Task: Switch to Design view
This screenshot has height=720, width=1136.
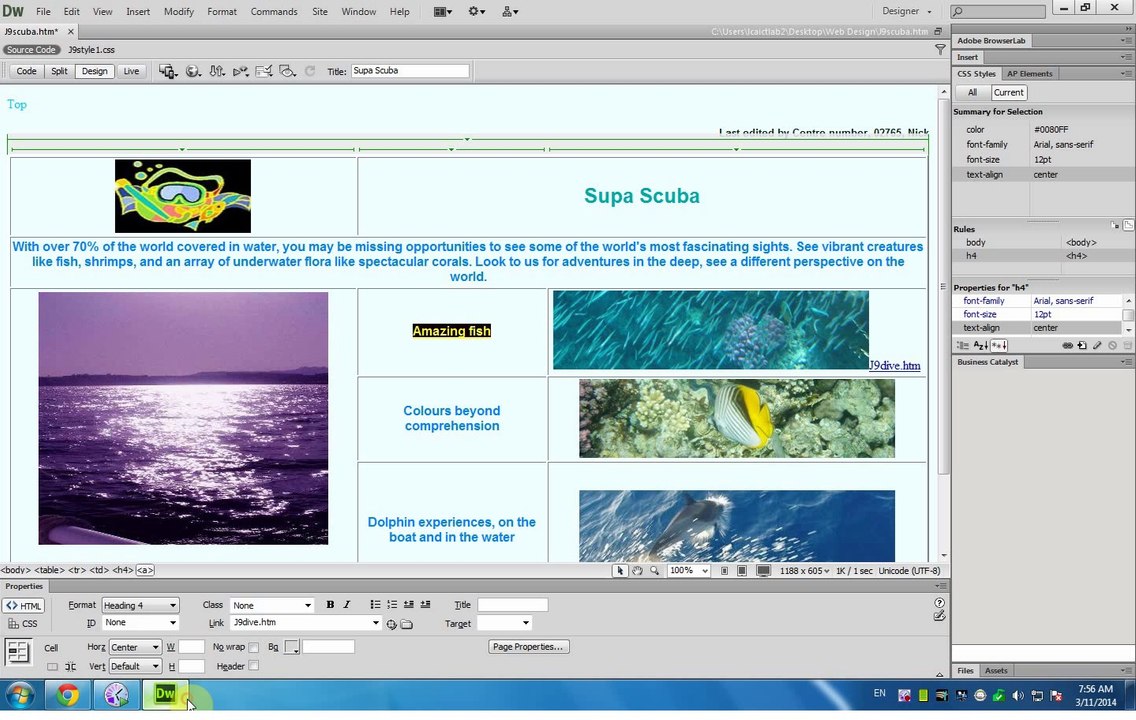Action: 94,71
